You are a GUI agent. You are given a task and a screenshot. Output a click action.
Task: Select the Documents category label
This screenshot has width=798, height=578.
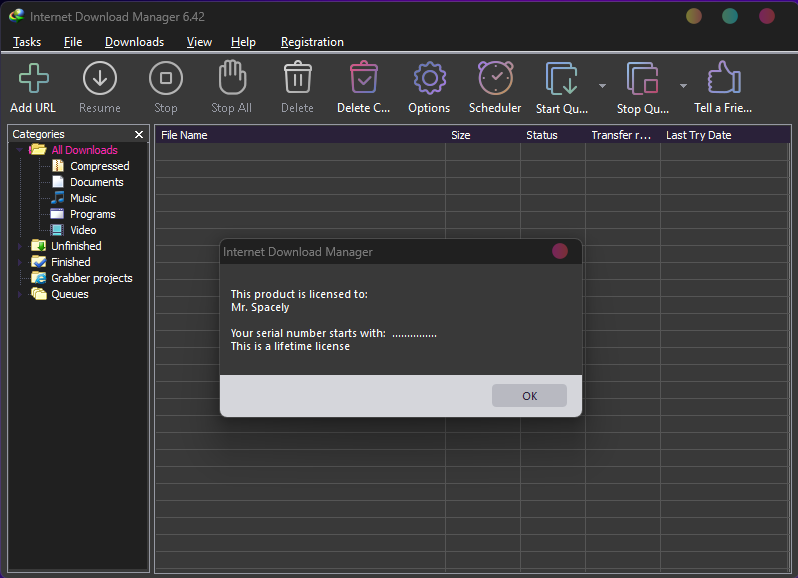[97, 182]
